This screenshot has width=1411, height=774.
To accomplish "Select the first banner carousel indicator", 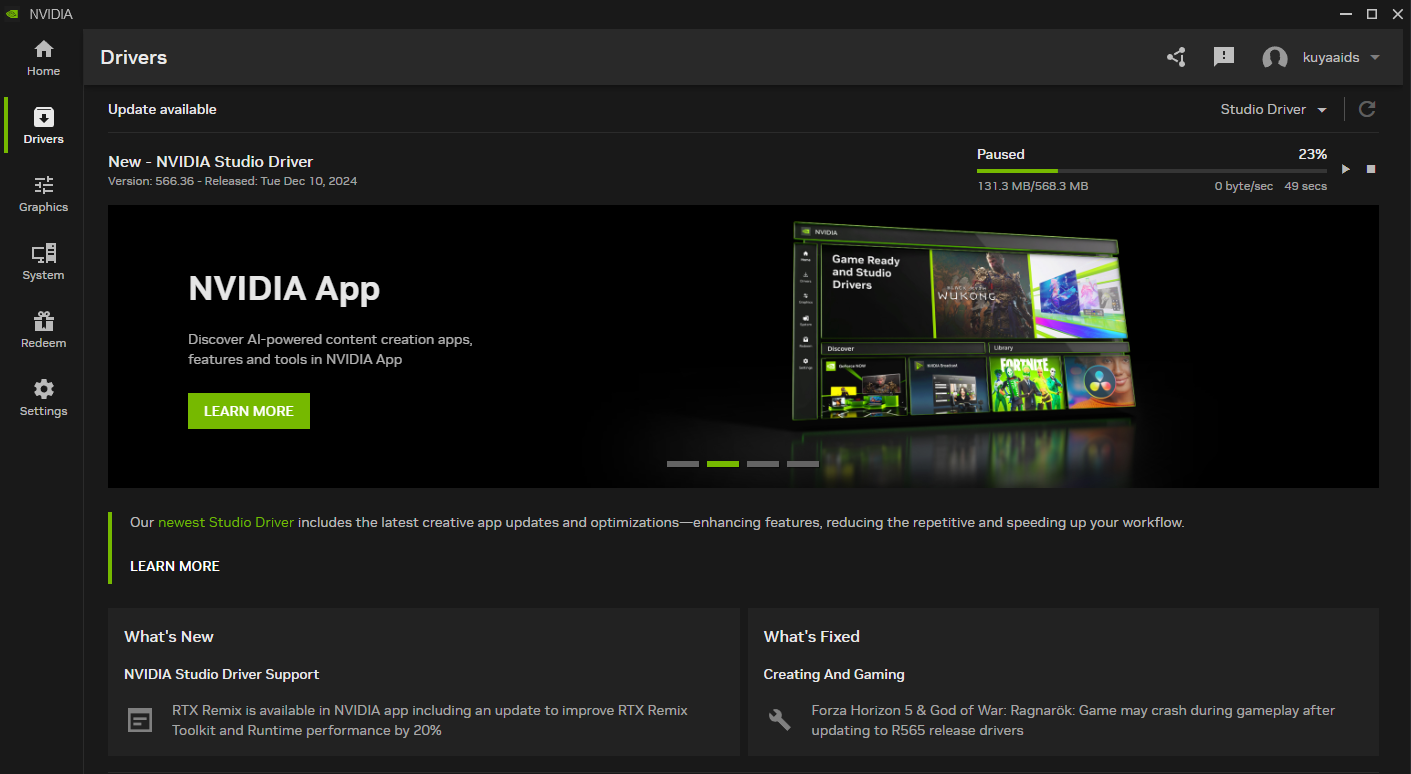I will (683, 464).
